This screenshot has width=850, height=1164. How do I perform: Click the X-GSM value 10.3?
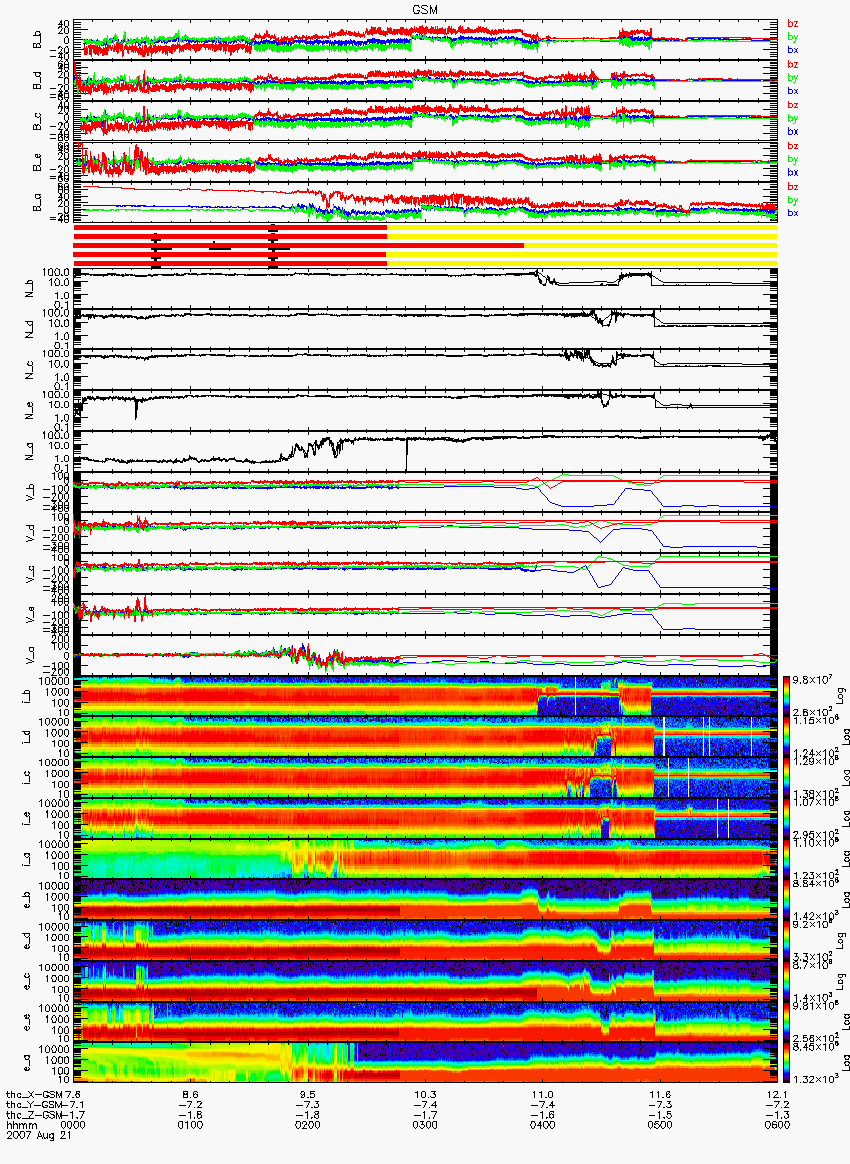425,1095
